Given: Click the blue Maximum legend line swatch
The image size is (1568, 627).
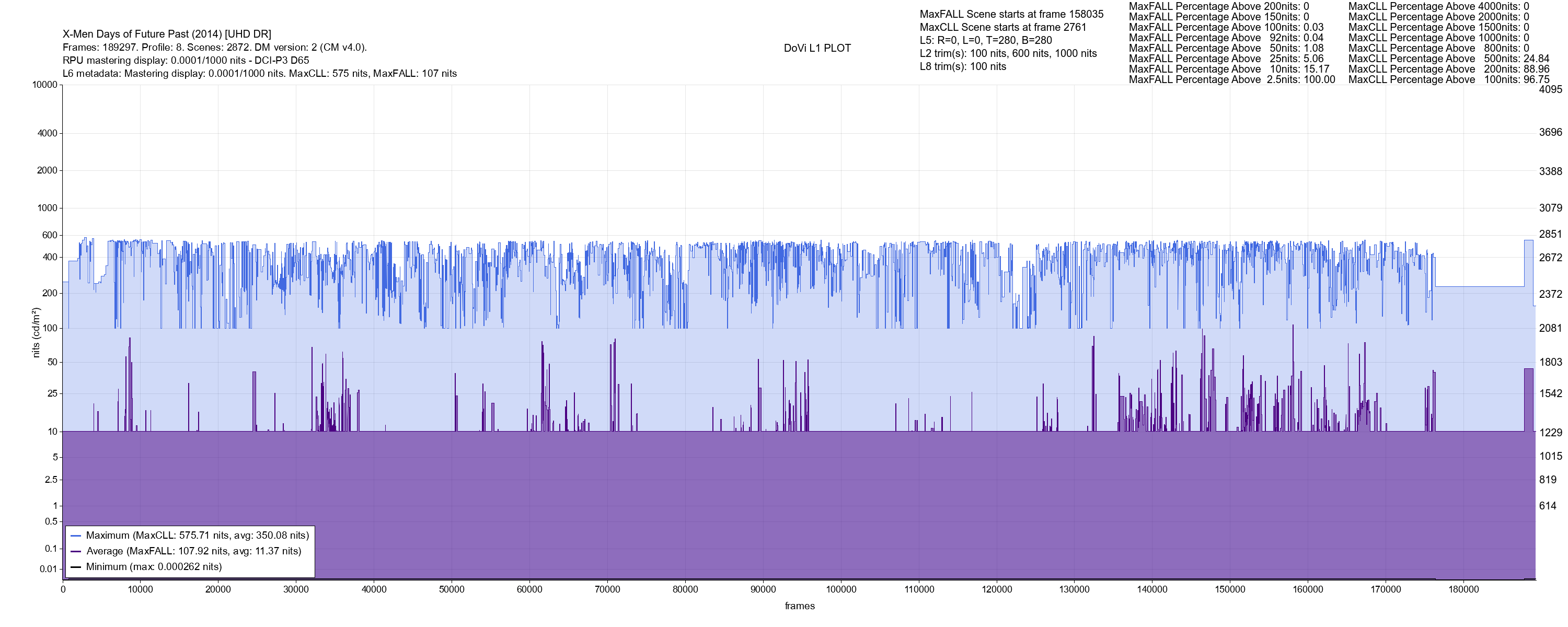Looking at the screenshot, I should tap(76, 536).
